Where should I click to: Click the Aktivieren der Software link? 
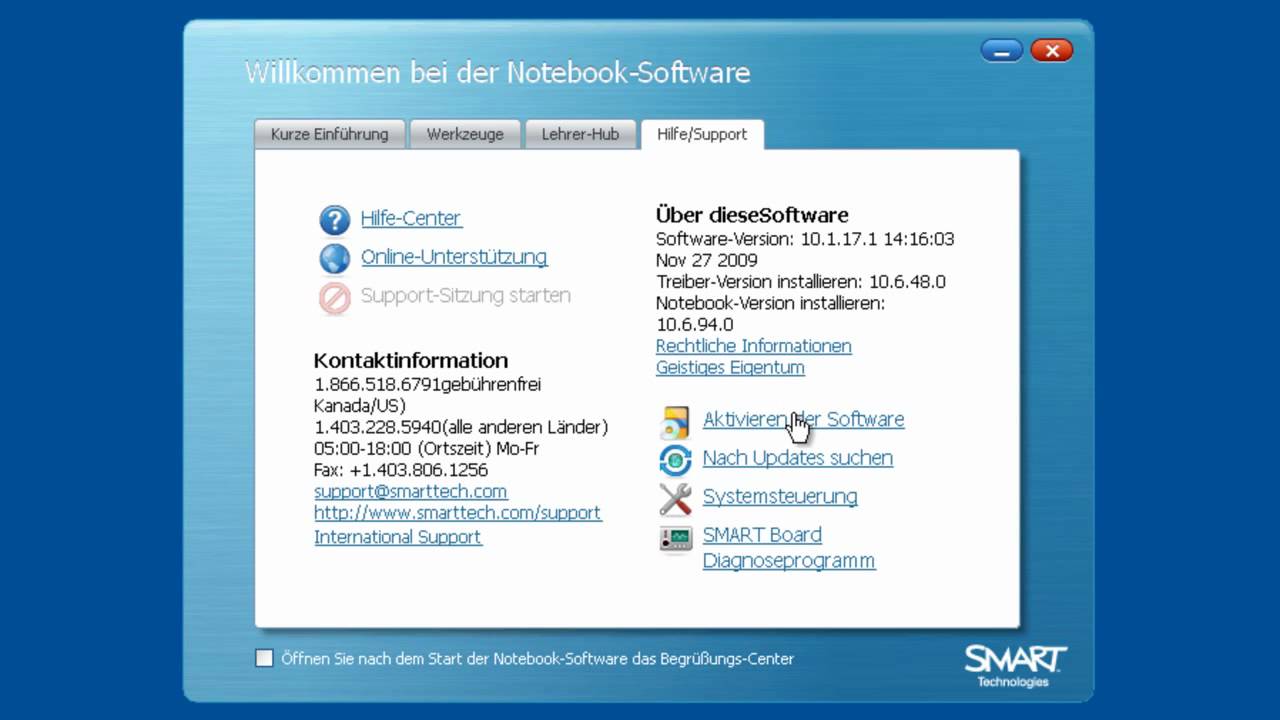point(804,419)
